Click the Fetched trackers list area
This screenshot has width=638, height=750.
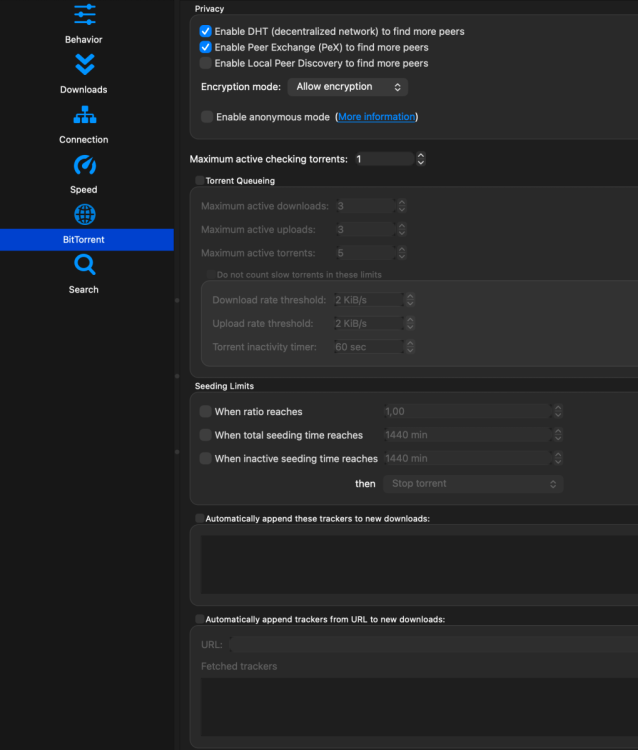419,706
